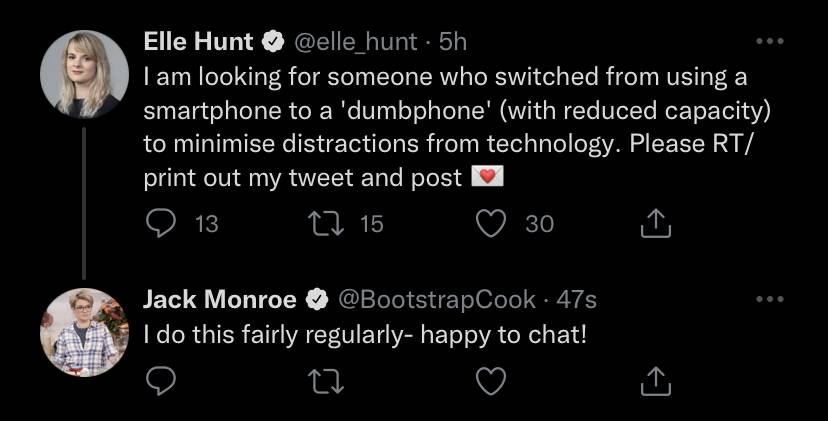The width and height of the screenshot is (828, 421).
Task: Share Elle Hunt's tweet
Action: 656,223
